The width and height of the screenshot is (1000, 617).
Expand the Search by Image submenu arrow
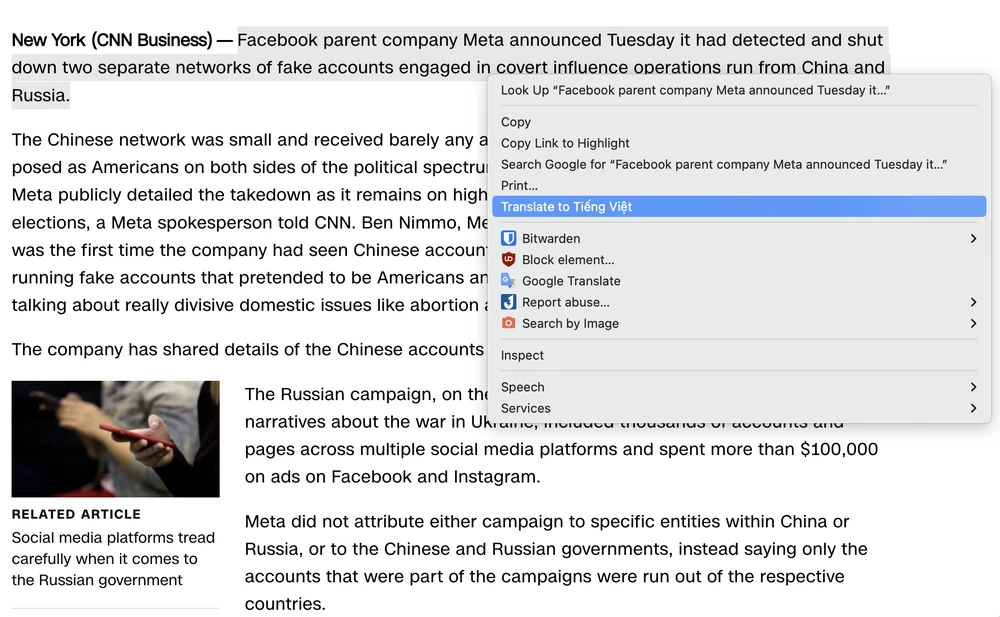pos(973,323)
